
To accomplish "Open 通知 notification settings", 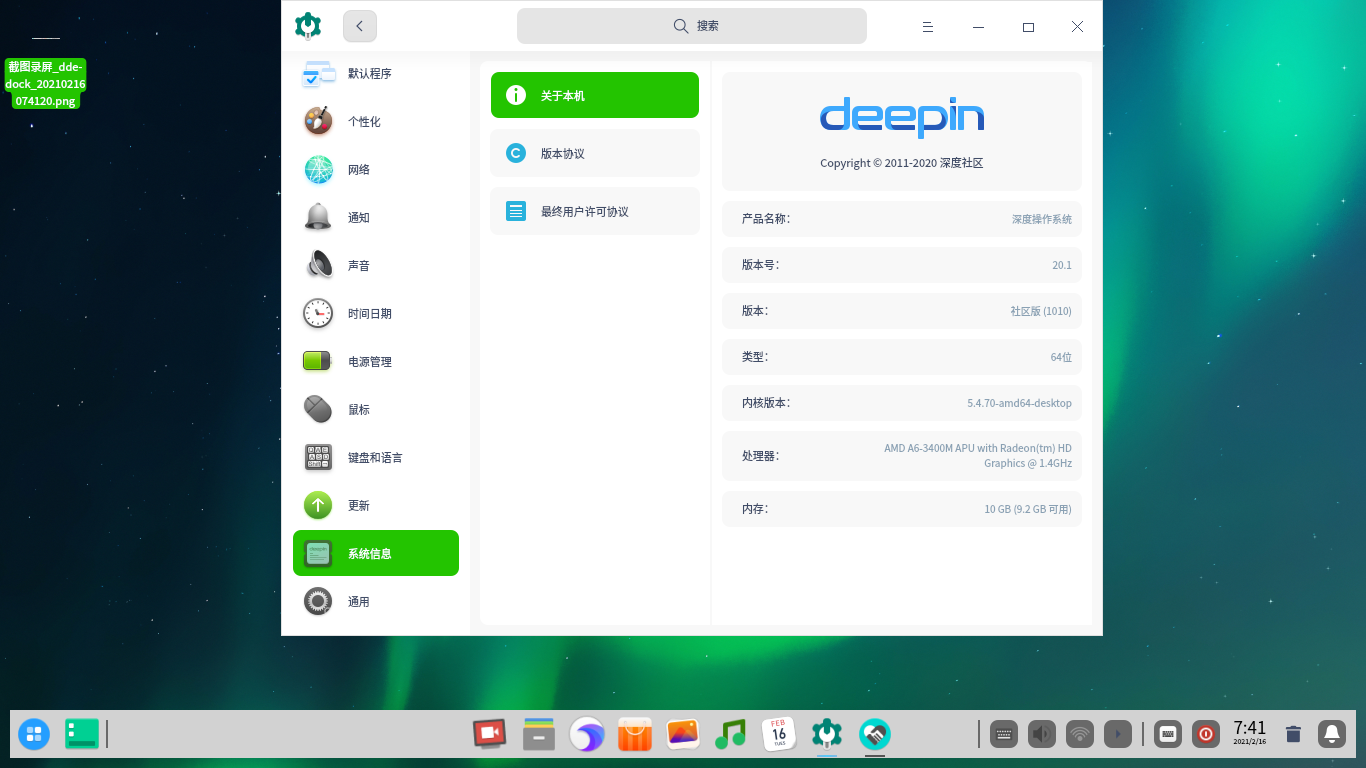I will (376, 218).
